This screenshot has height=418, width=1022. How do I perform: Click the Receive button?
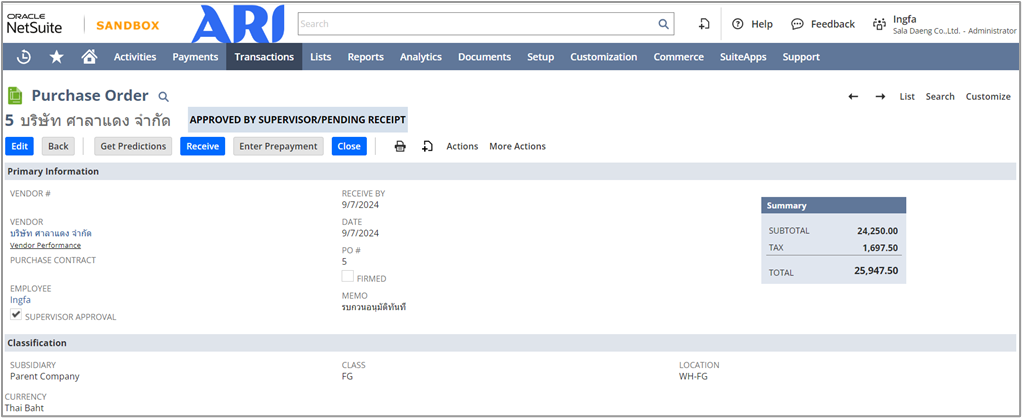pos(202,146)
